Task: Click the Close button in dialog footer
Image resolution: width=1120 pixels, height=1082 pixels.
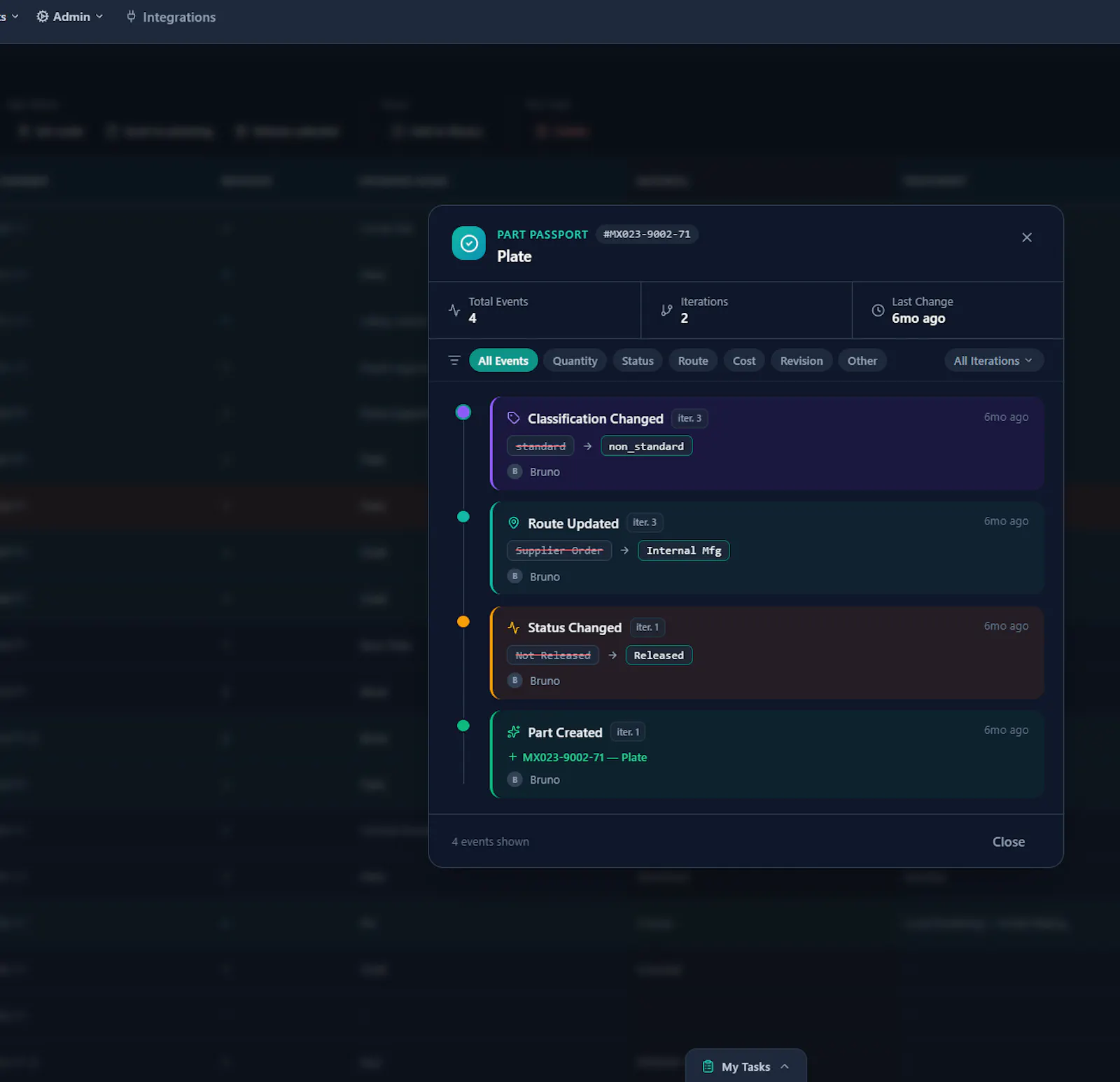Action: (1008, 842)
